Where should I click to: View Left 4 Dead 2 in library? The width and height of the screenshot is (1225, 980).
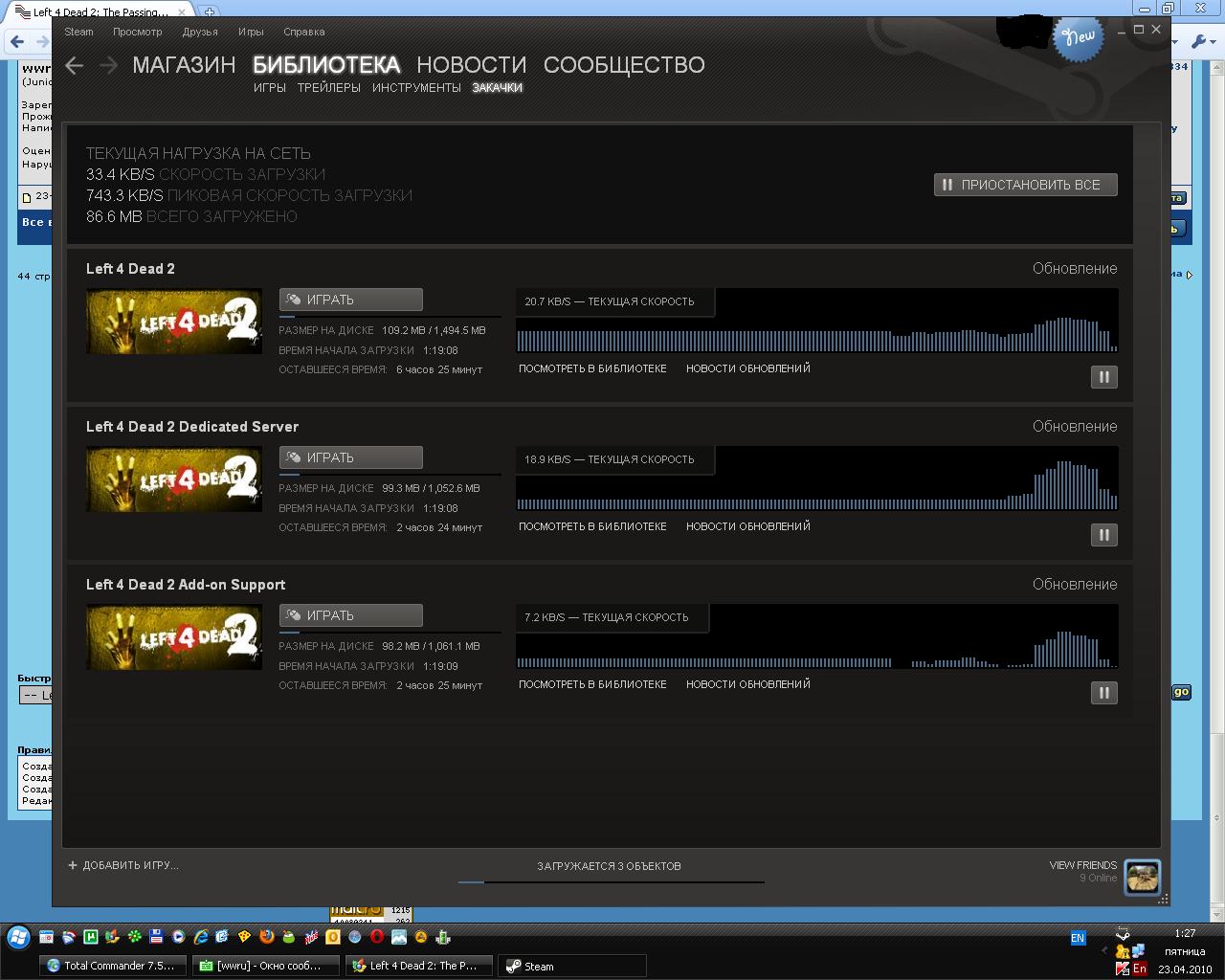click(592, 368)
